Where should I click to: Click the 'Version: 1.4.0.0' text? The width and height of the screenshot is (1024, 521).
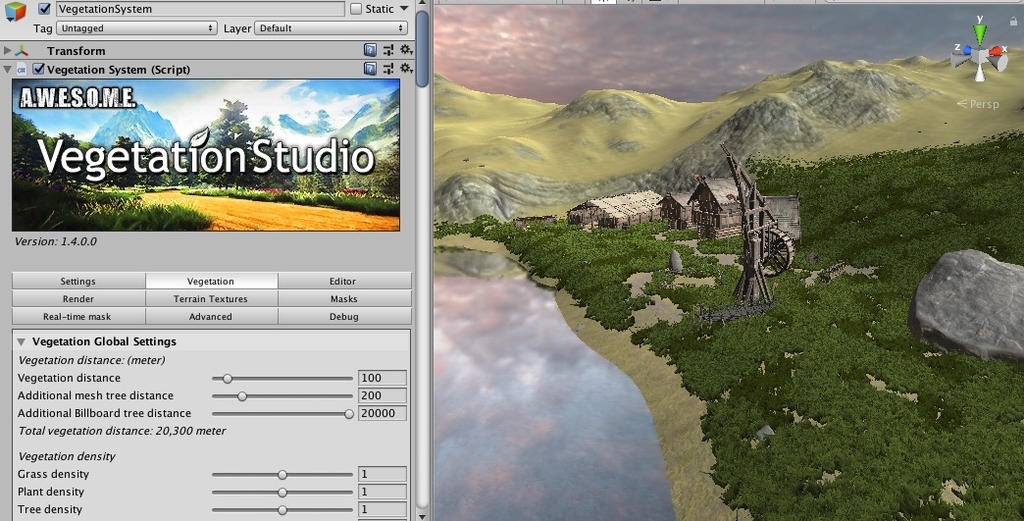pyautogui.click(x=56, y=242)
